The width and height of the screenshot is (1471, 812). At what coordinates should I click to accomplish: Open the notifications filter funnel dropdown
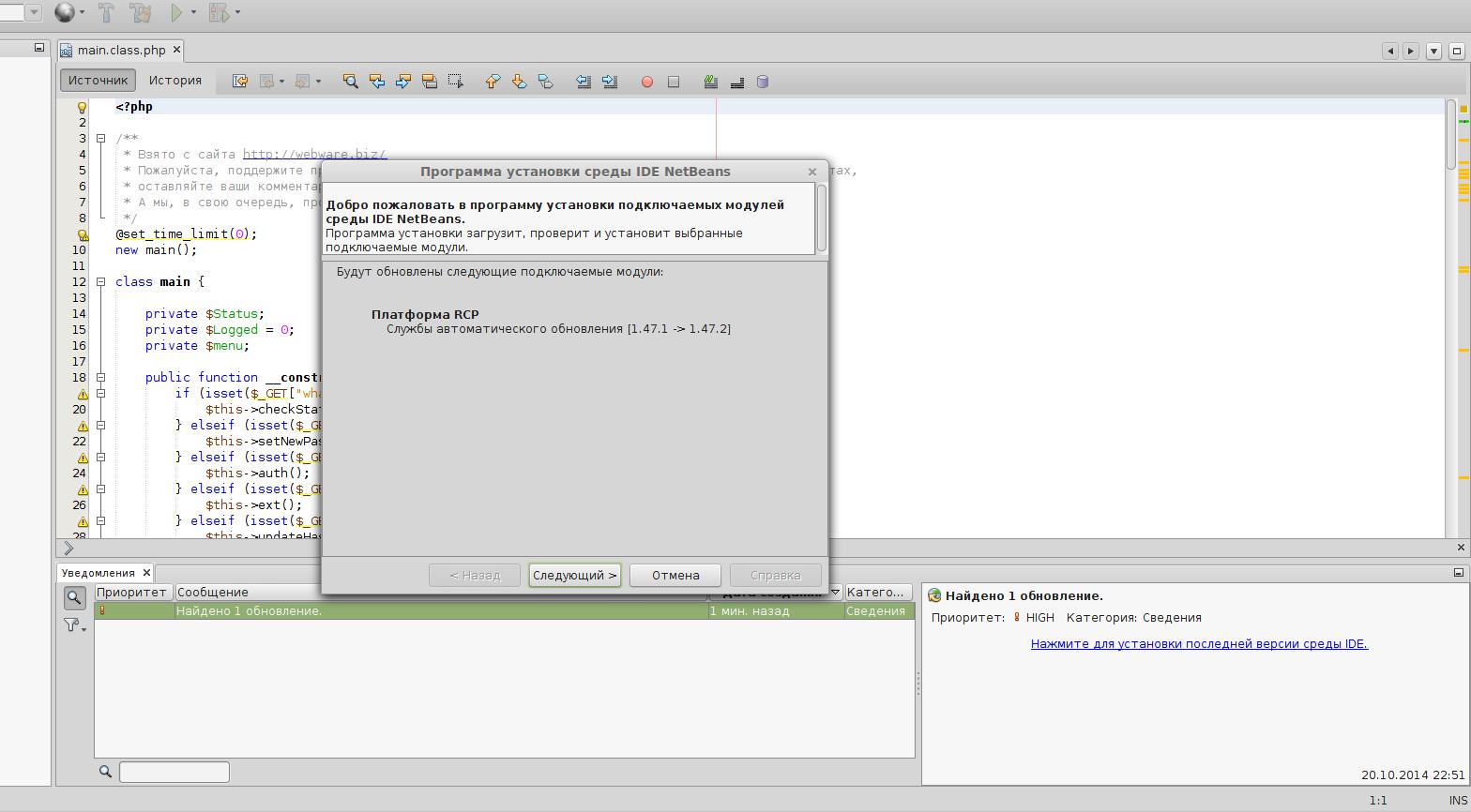click(74, 625)
